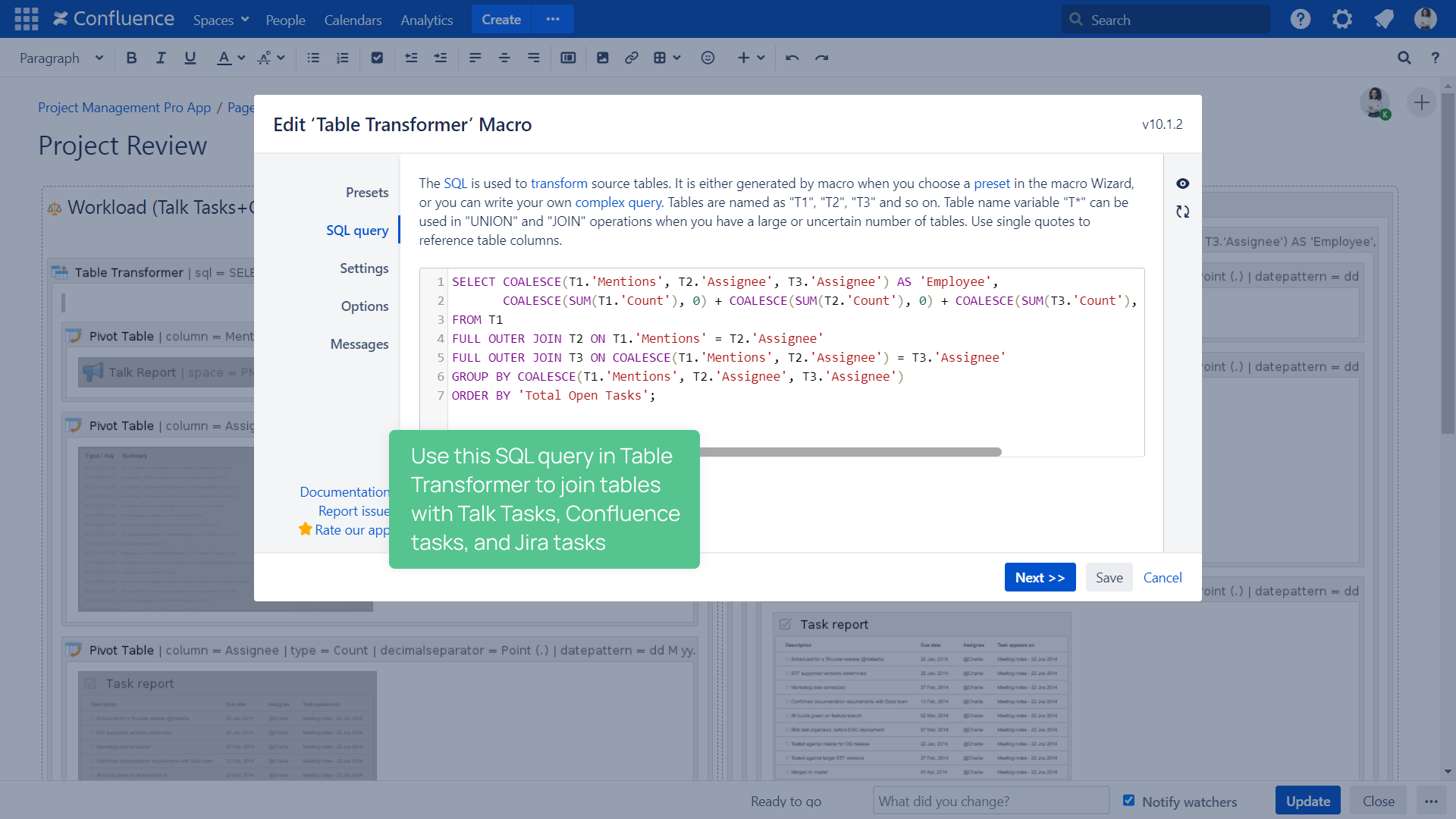Expand the Spaces menu
Screen dimensions: 1456x819
[x=221, y=20]
